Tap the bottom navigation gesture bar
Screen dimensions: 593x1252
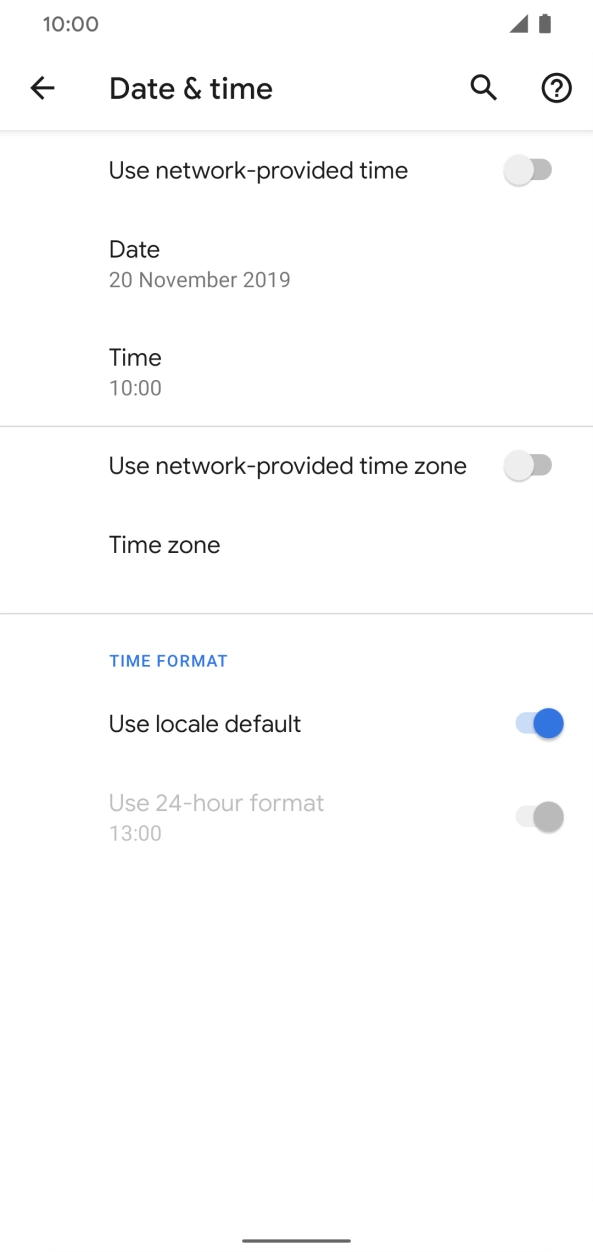point(296,1241)
